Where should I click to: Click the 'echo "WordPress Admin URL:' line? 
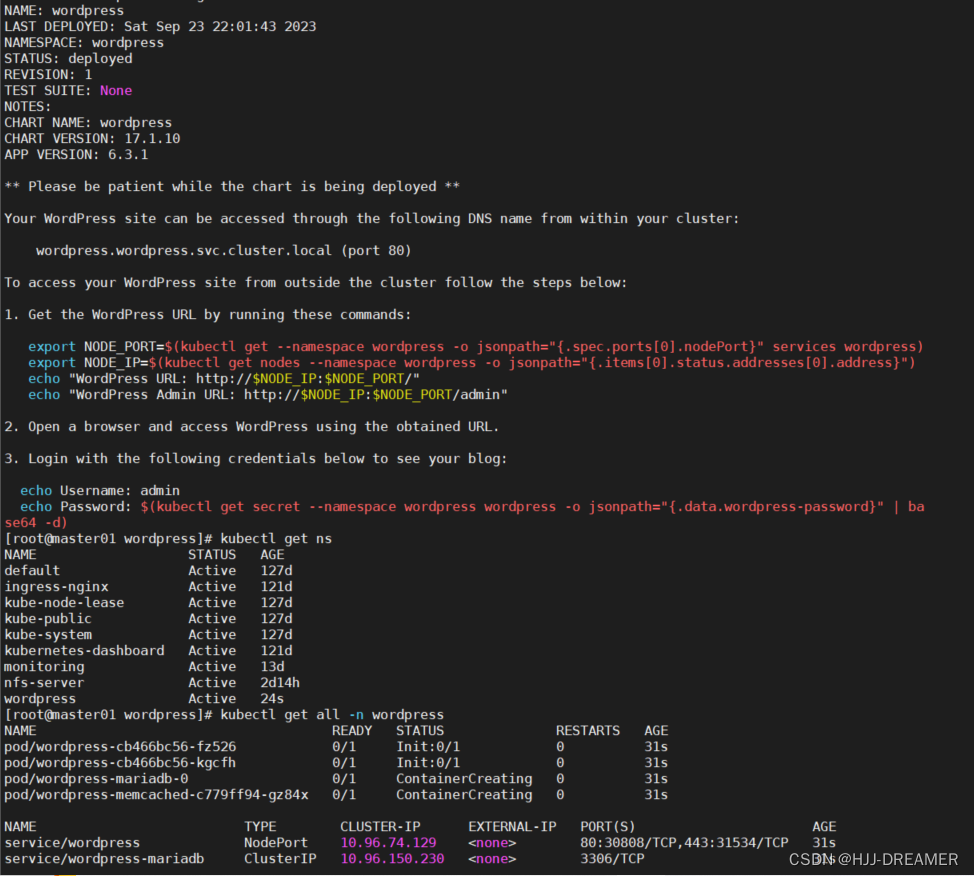pos(268,395)
